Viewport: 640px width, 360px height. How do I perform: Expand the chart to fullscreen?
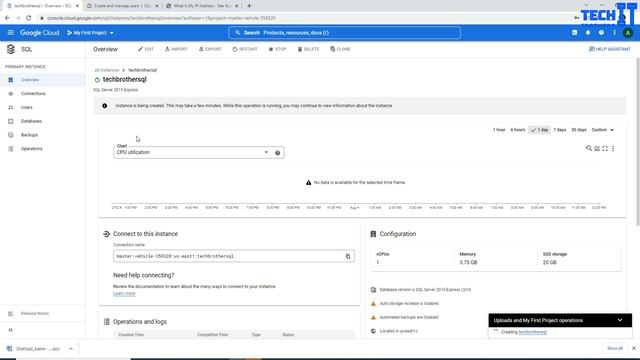point(605,148)
